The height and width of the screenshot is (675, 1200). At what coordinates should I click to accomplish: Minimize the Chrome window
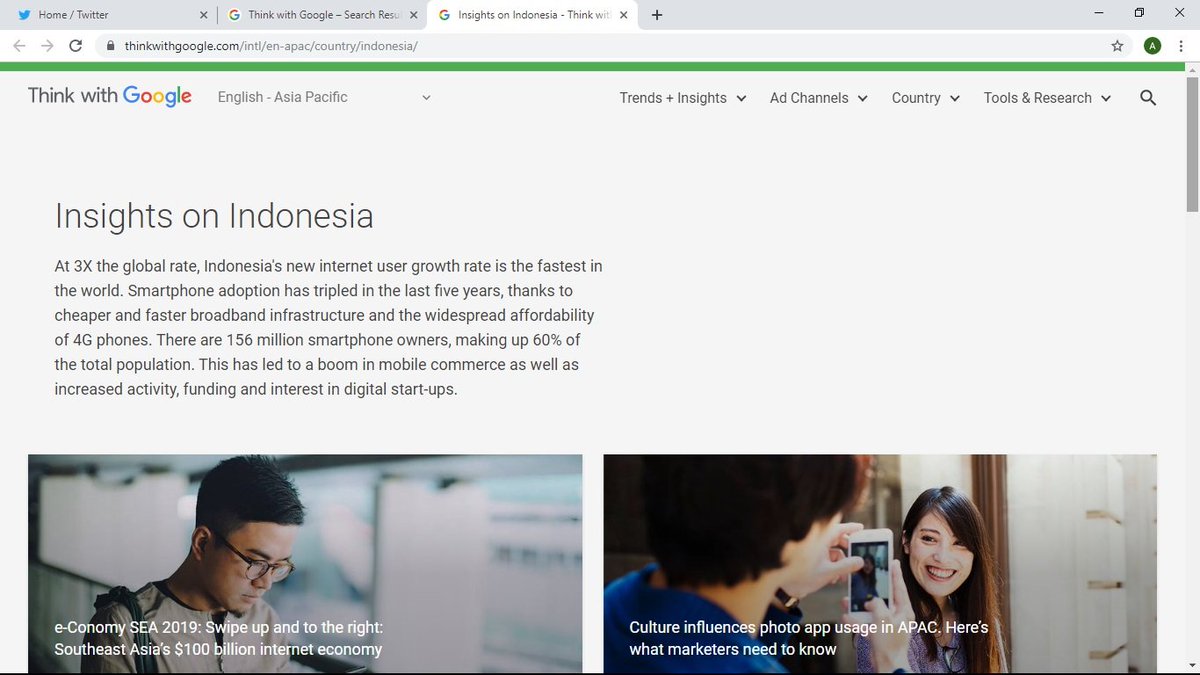click(x=1099, y=14)
